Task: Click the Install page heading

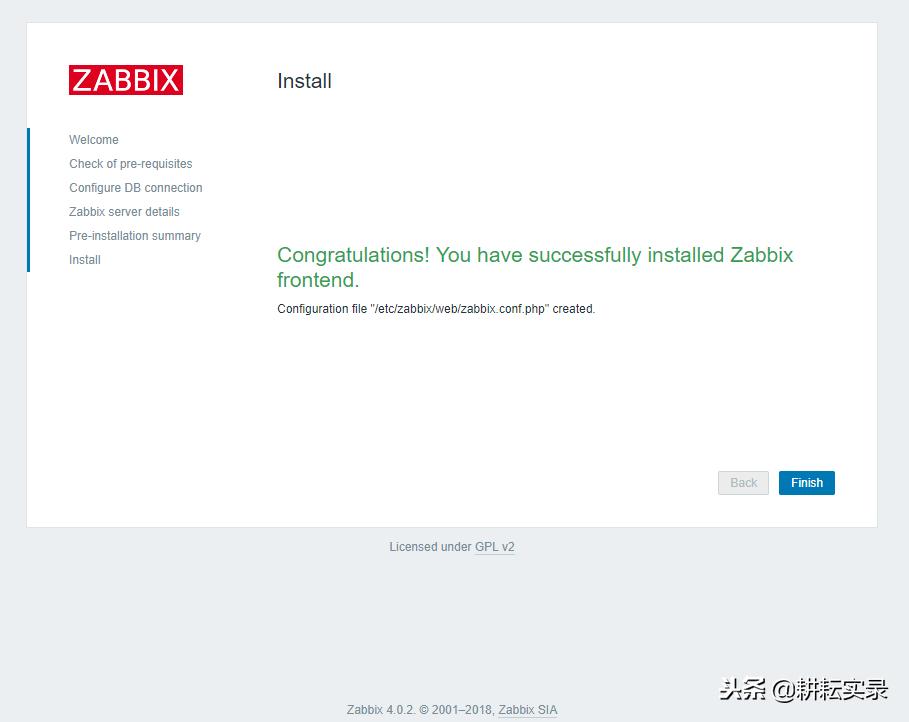Action: [x=304, y=81]
